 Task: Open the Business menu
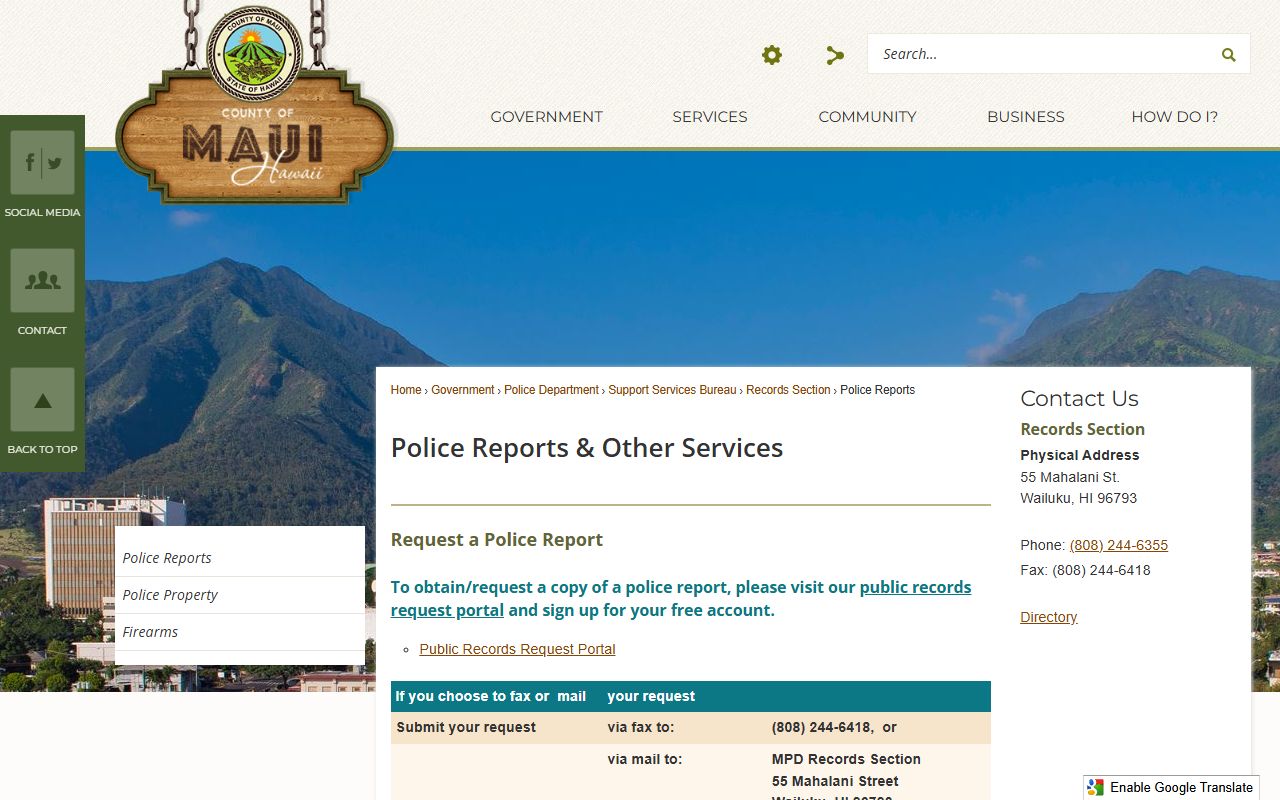(1025, 117)
